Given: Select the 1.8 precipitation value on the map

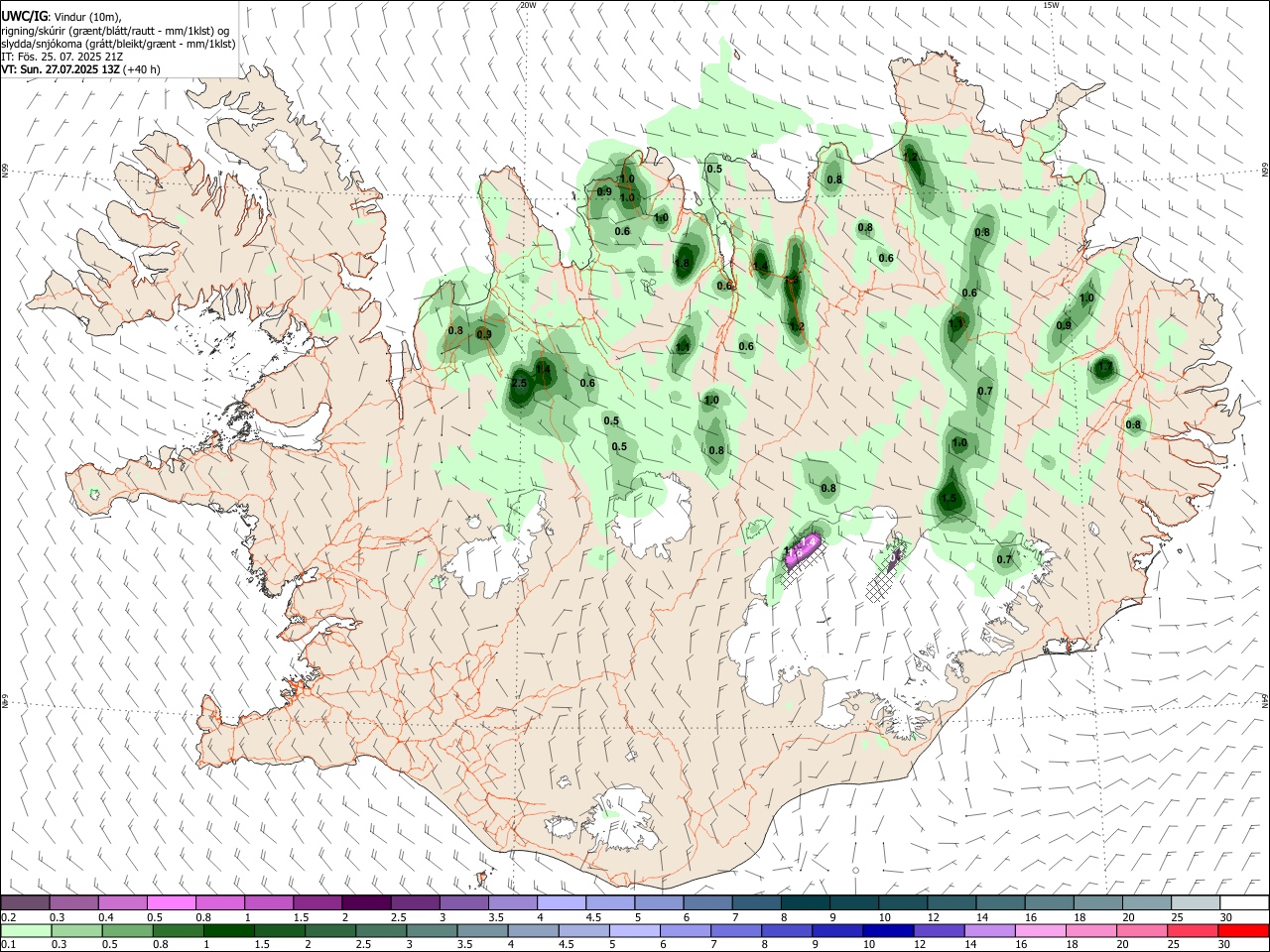Looking at the screenshot, I should 682,264.
